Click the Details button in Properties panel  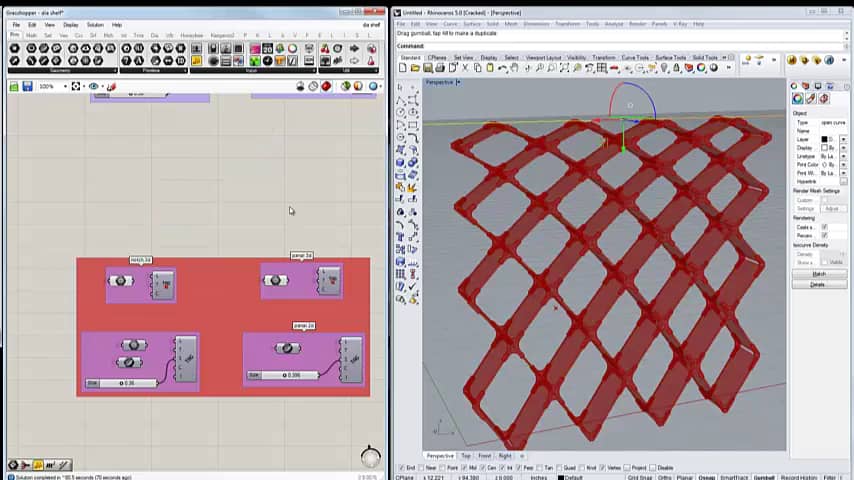[x=819, y=284]
